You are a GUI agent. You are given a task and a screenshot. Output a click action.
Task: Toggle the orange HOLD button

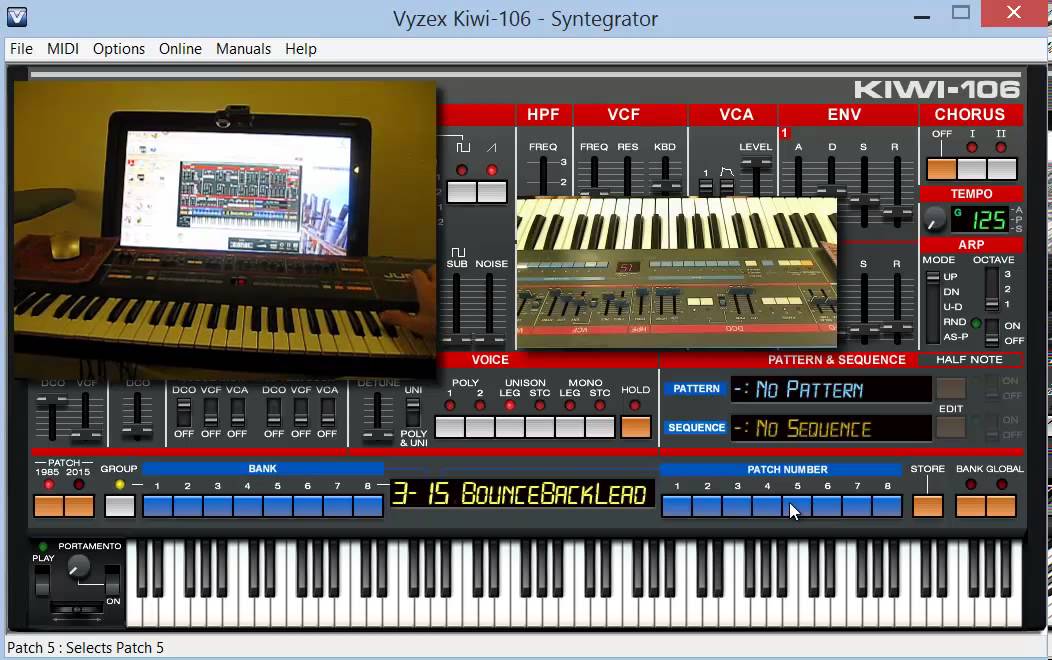coord(635,427)
